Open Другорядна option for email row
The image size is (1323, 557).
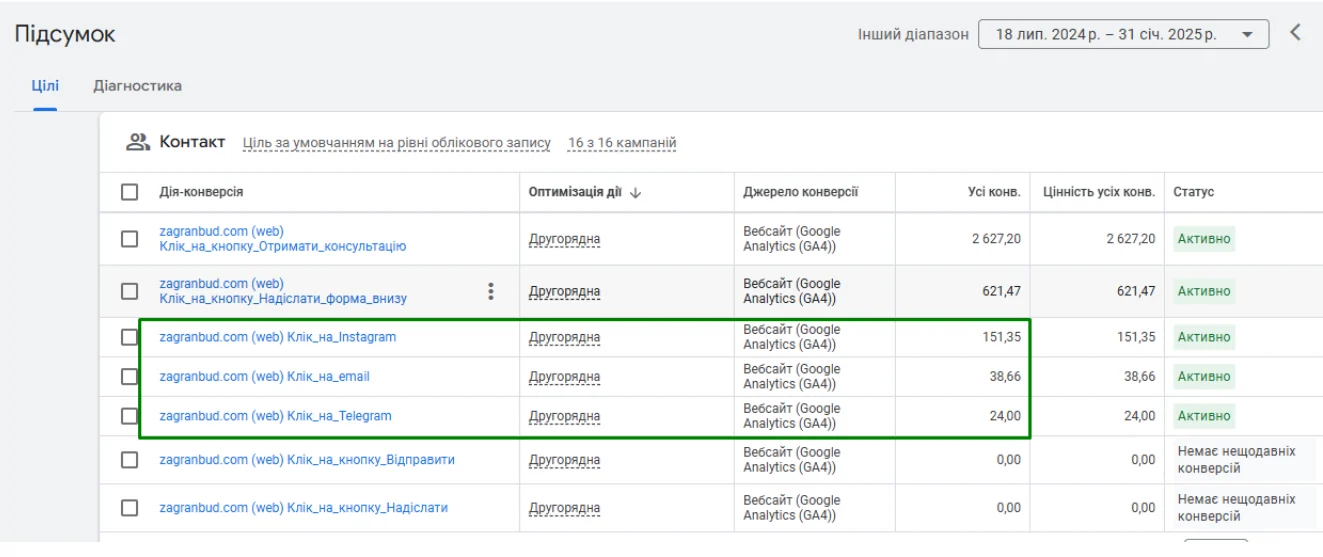(x=565, y=378)
